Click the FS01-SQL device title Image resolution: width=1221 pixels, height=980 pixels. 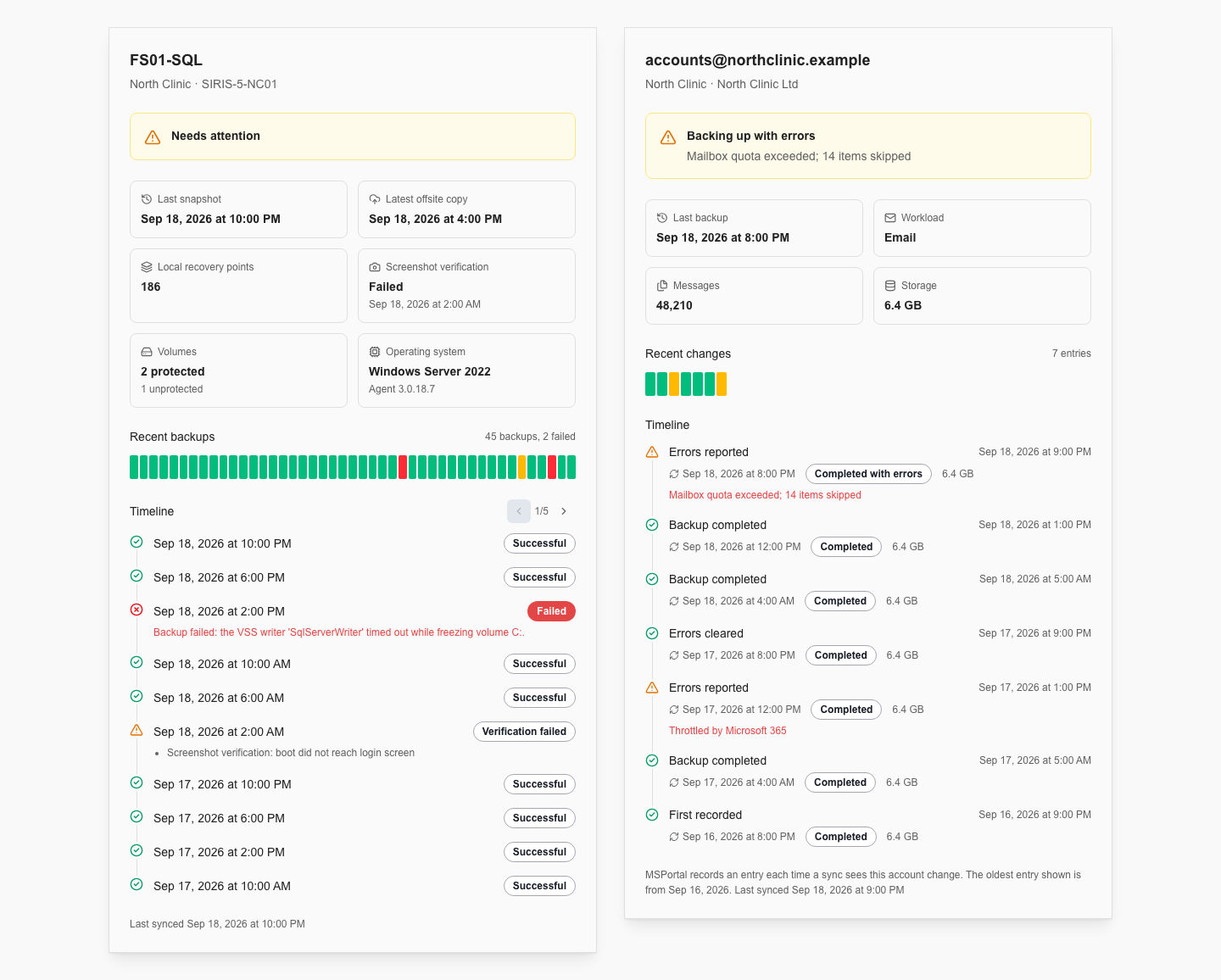tap(166, 60)
